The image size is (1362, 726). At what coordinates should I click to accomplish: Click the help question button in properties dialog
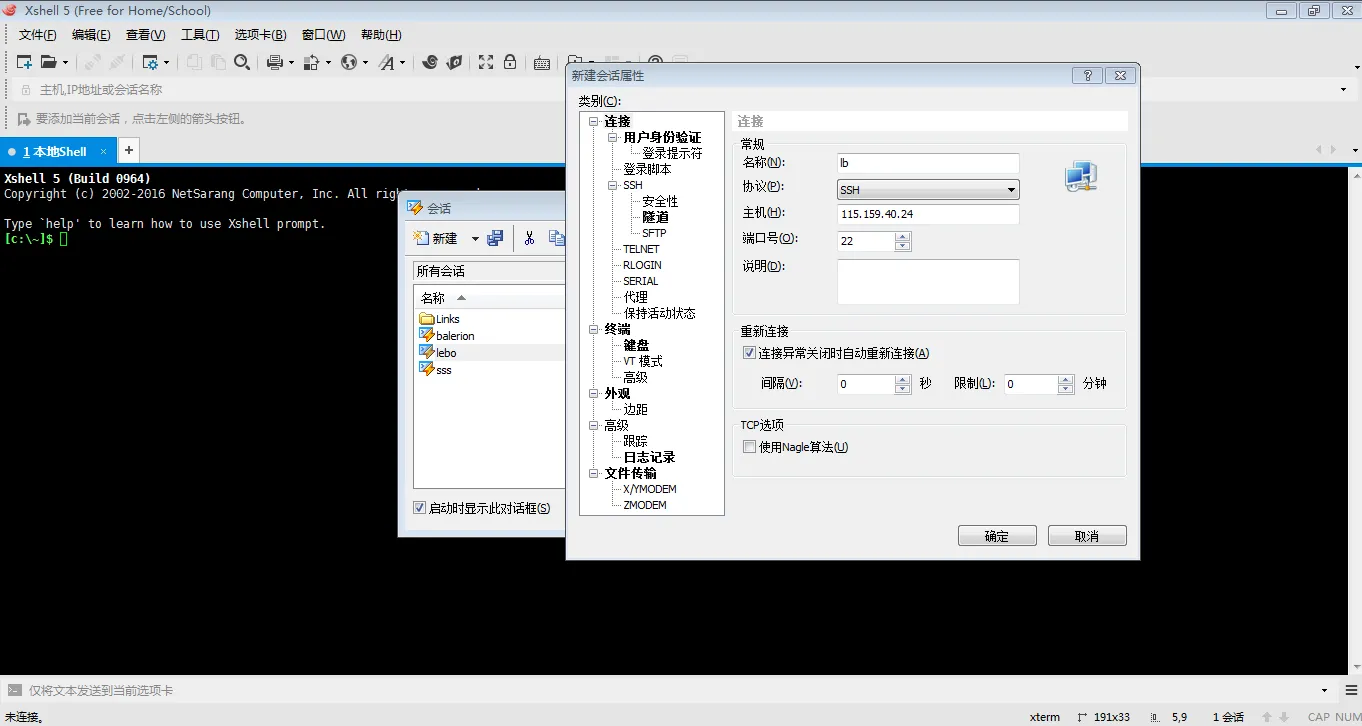[x=1087, y=75]
